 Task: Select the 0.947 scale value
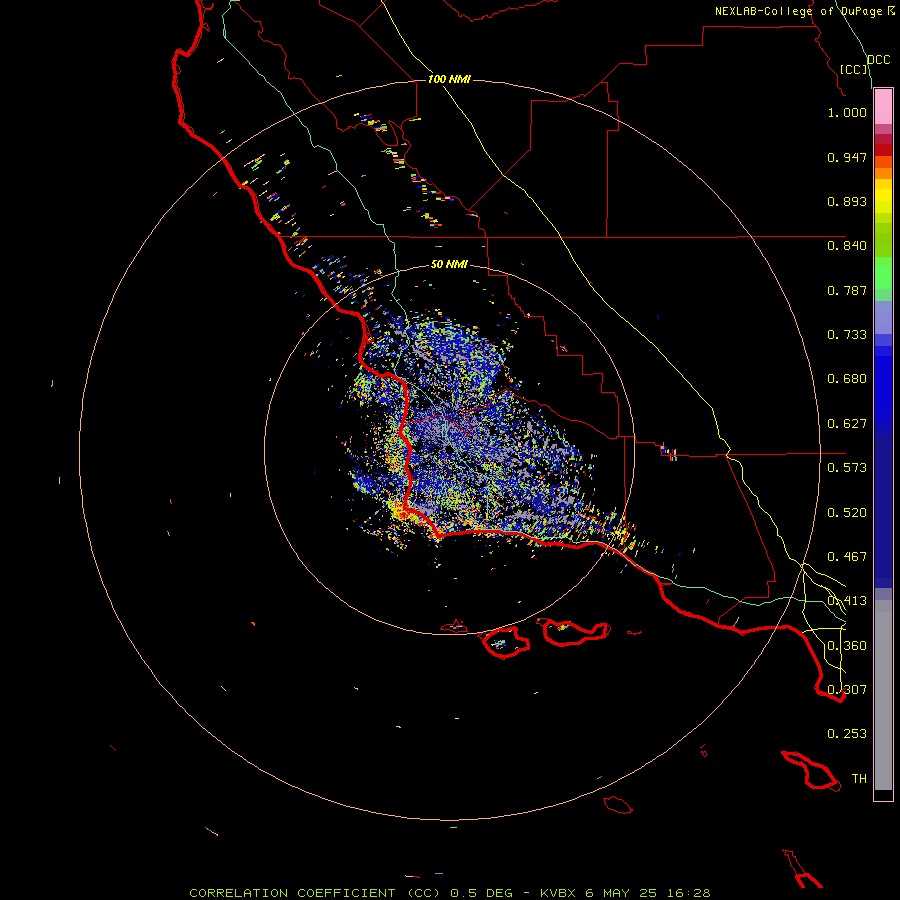click(847, 157)
